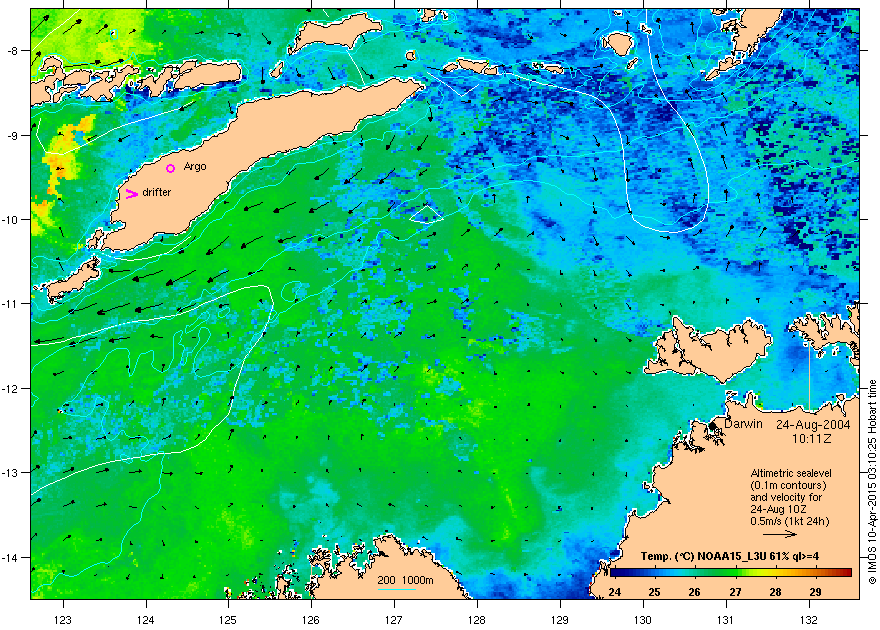Click the longitude axis label '132'

click(809, 619)
